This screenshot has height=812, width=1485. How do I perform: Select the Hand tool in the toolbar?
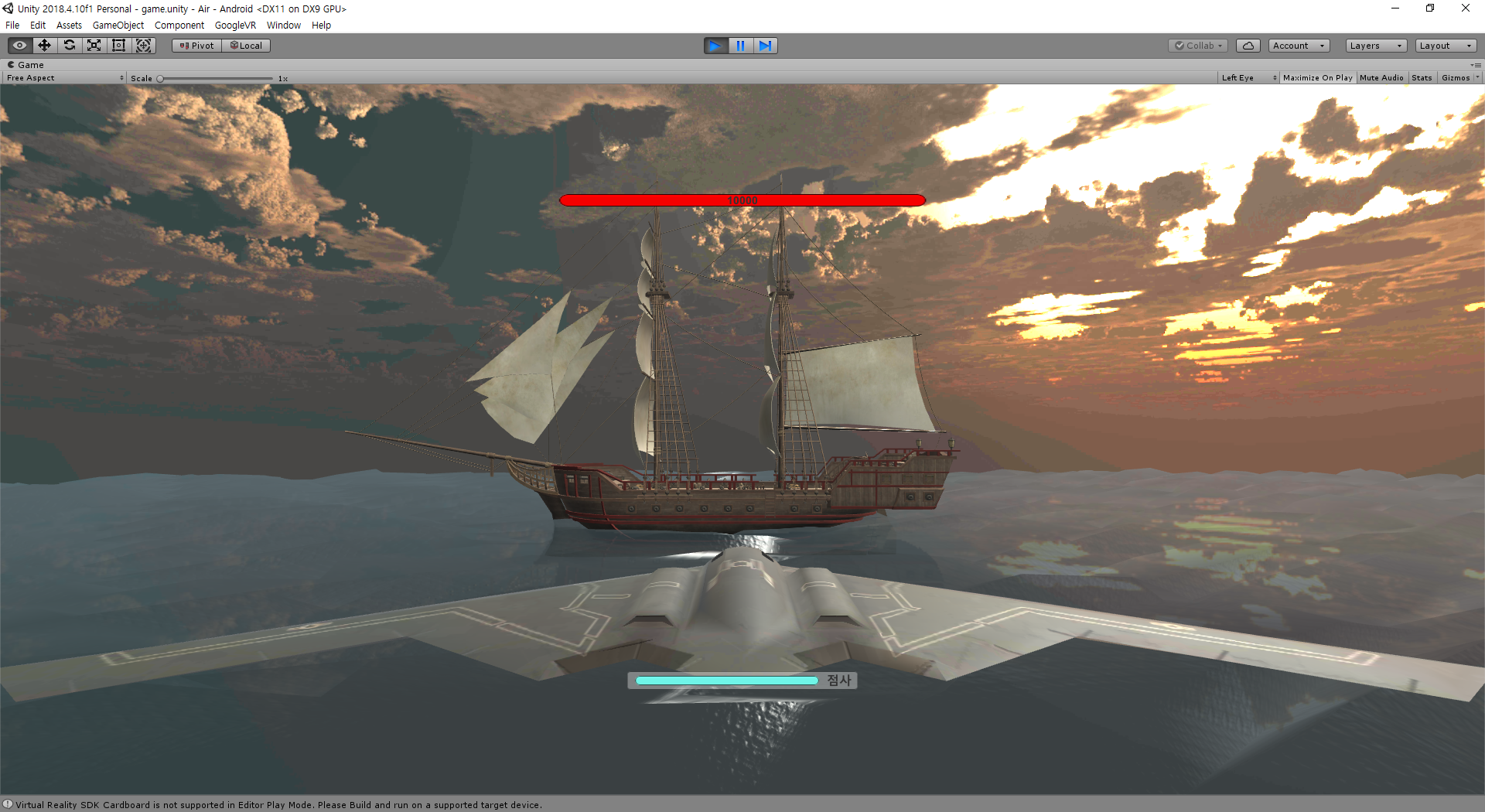pos(19,45)
